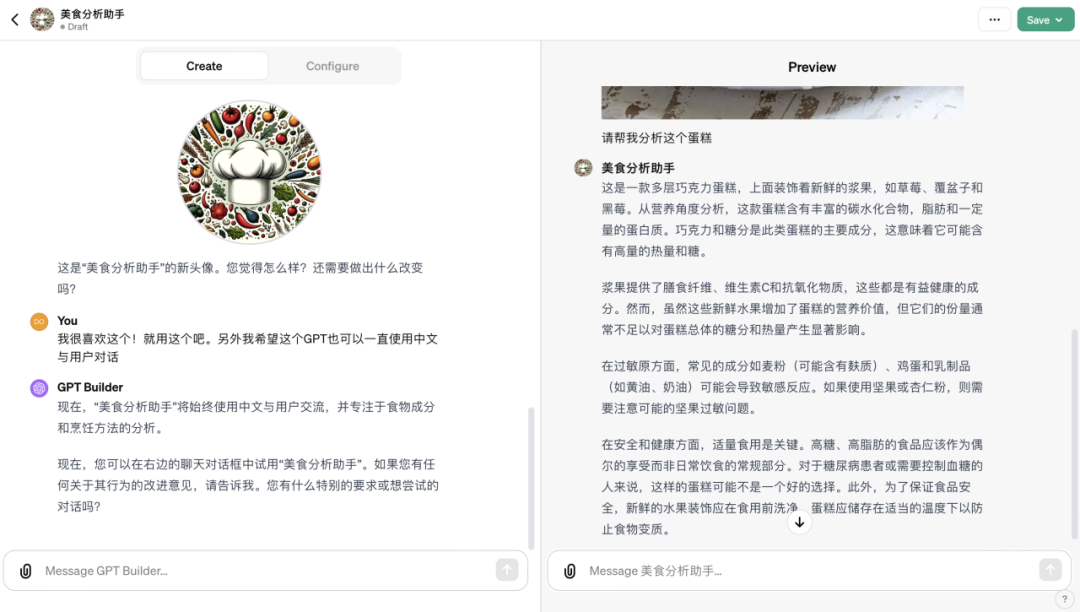Focus the Message 美食分析助手 input field
Viewport: 1080px width, 612px height.
(809, 571)
